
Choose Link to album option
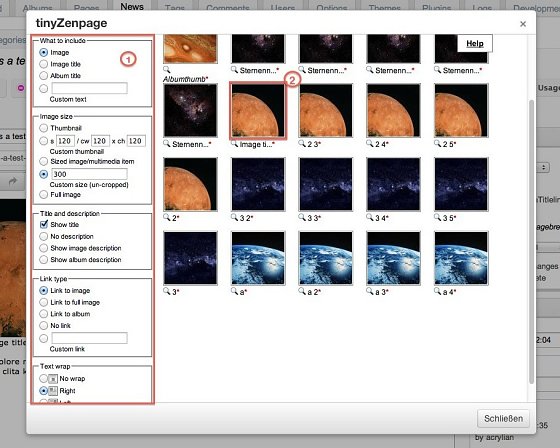pyautogui.click(x=44, y=314)
